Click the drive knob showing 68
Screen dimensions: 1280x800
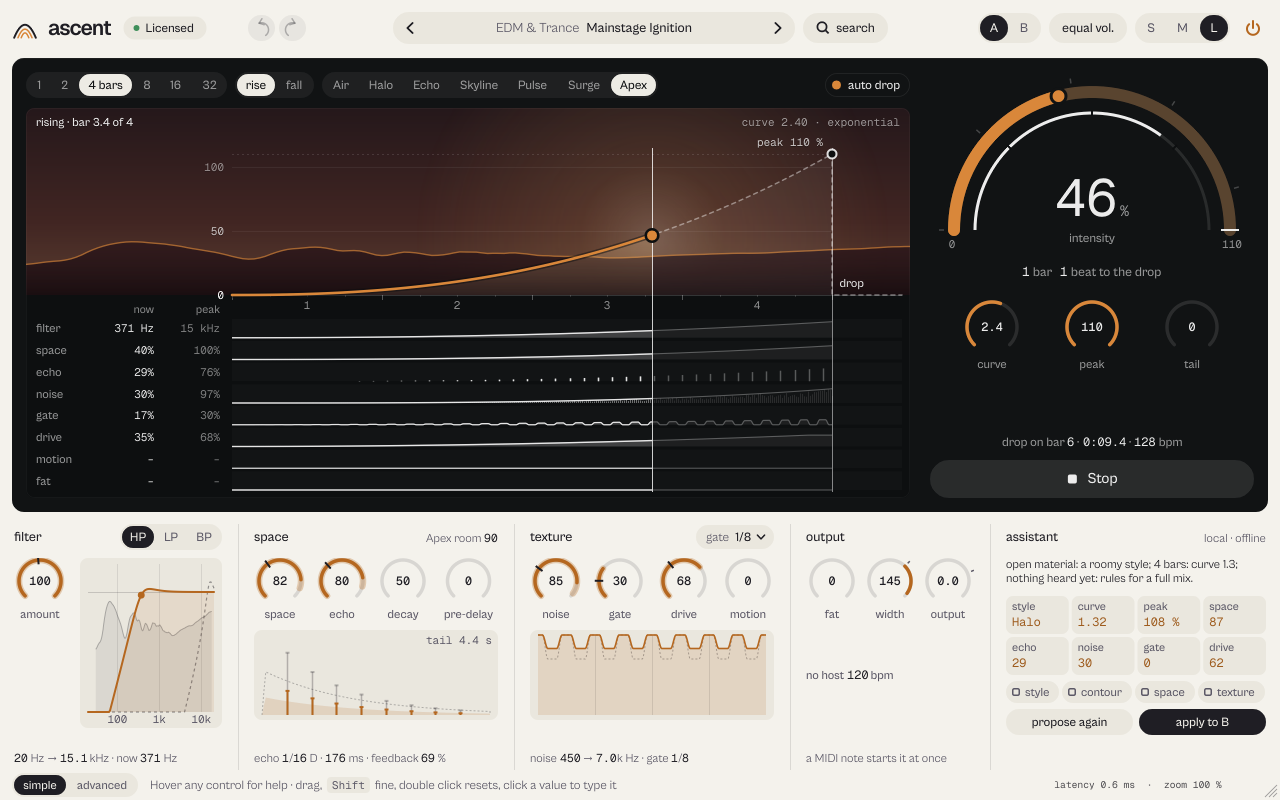(684, 581)
